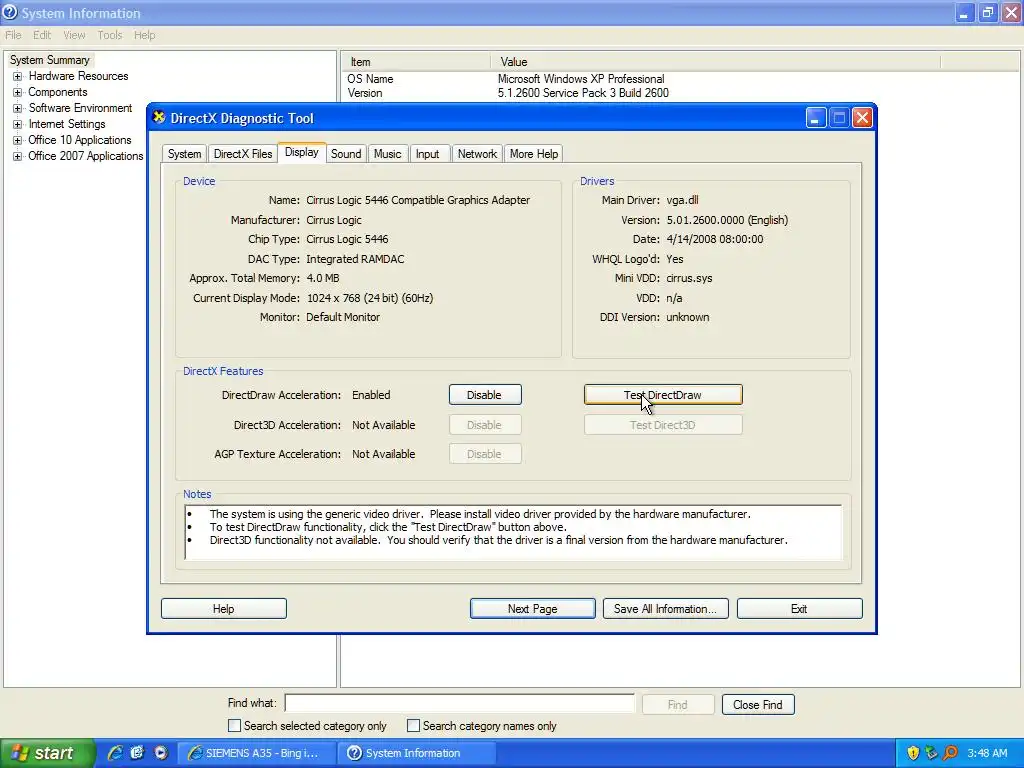Switch to the Sound tab
The image size is (1024, 768).
coord(345,154)
